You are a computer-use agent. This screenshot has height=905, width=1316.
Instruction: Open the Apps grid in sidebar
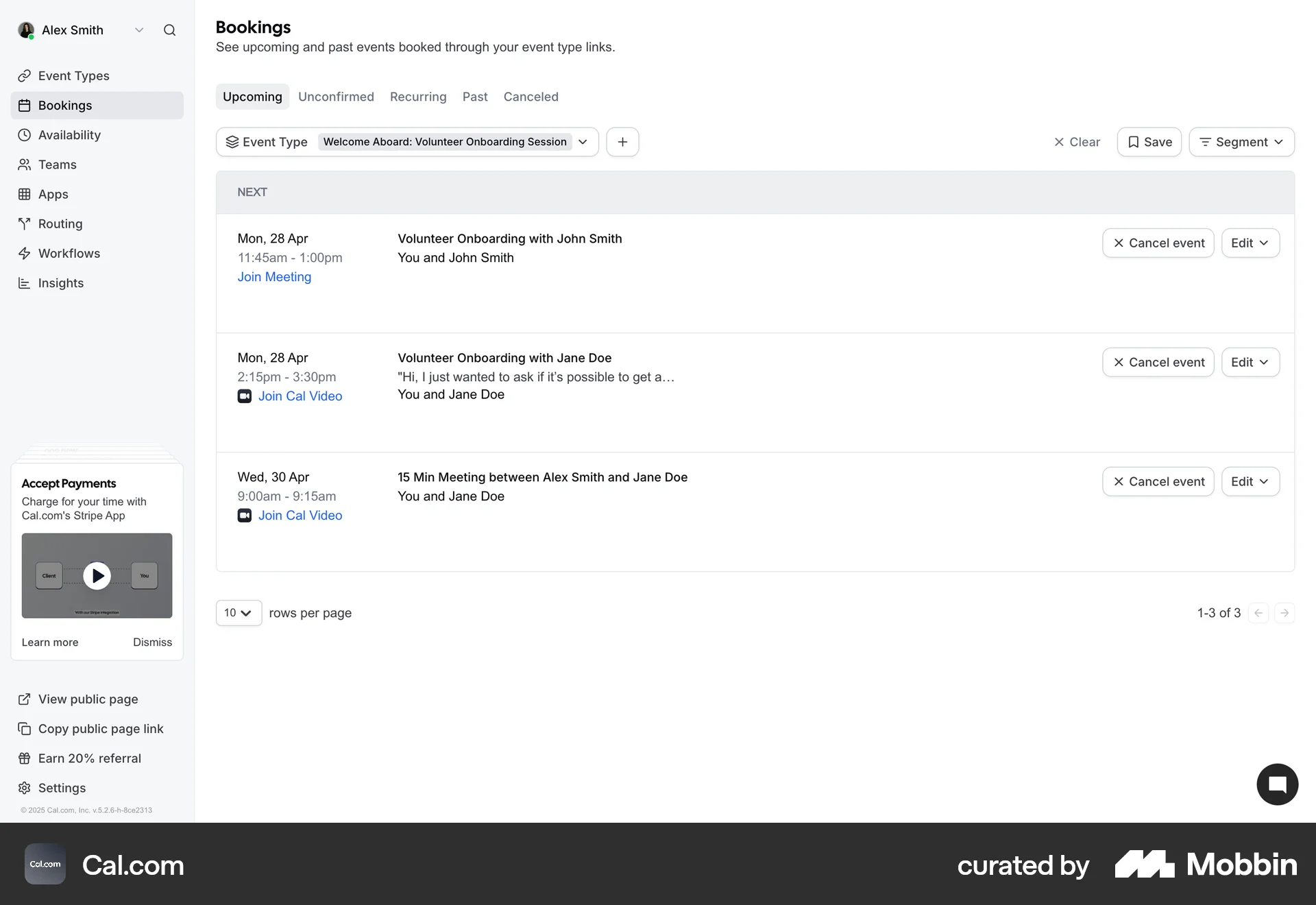pos(53,194)
